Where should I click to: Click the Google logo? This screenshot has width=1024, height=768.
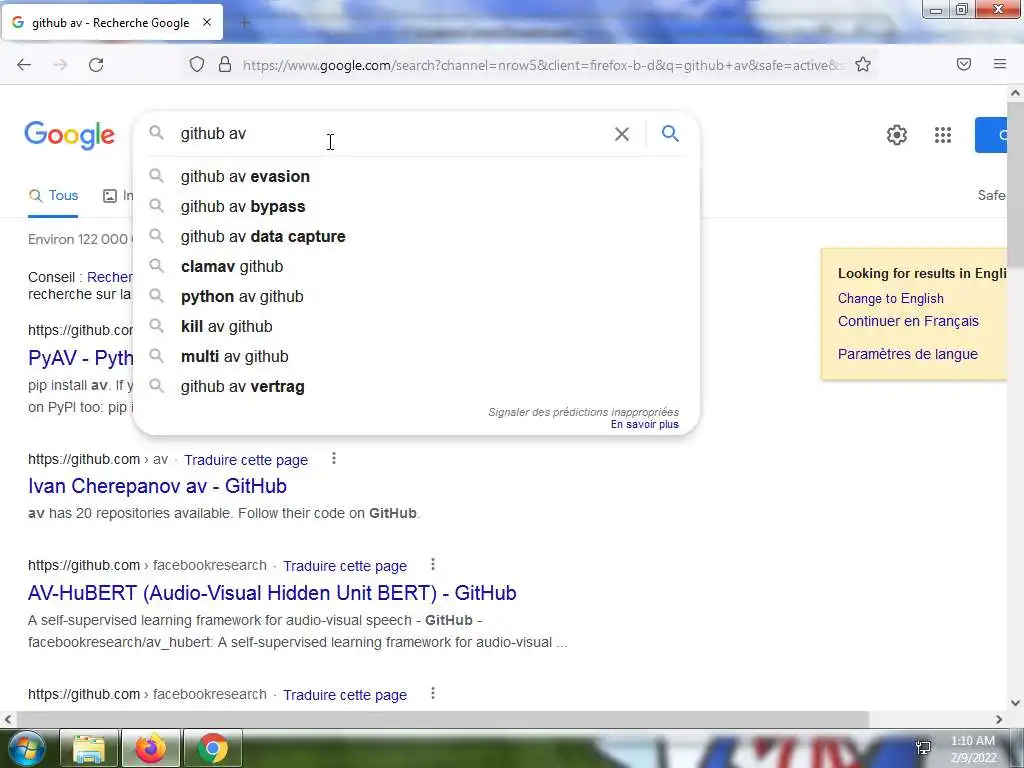pyautogui.click(x=69, y=135)
